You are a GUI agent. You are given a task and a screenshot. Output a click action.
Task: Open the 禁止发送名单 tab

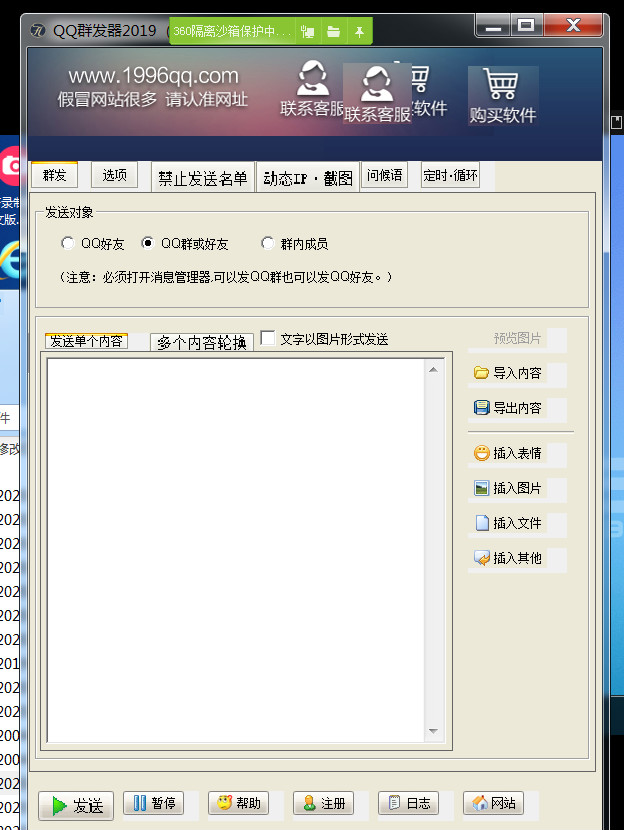click(x=203, y=178)
